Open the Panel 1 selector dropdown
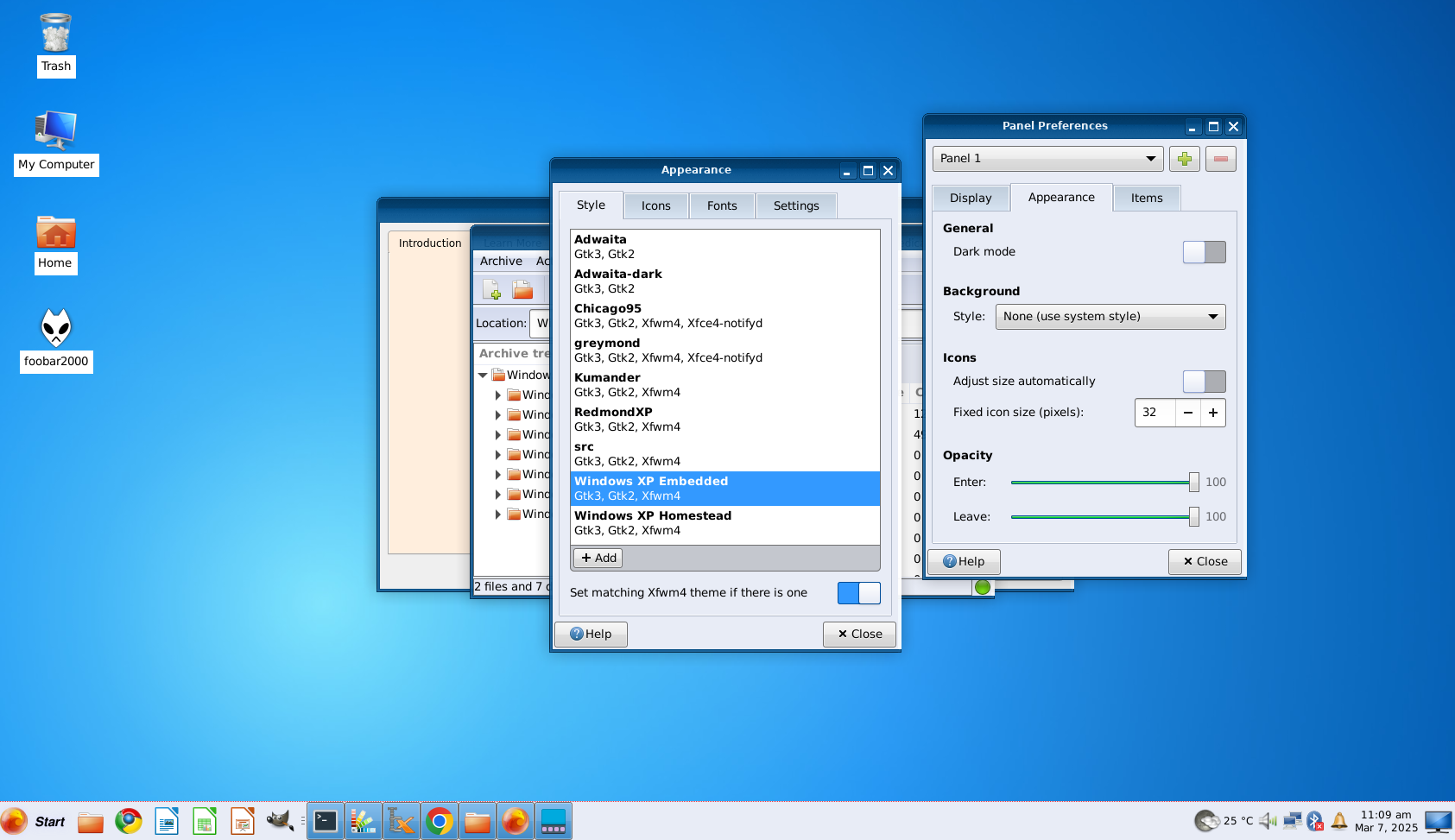Screen dimensions: 1455x840 pos(1048,159)
